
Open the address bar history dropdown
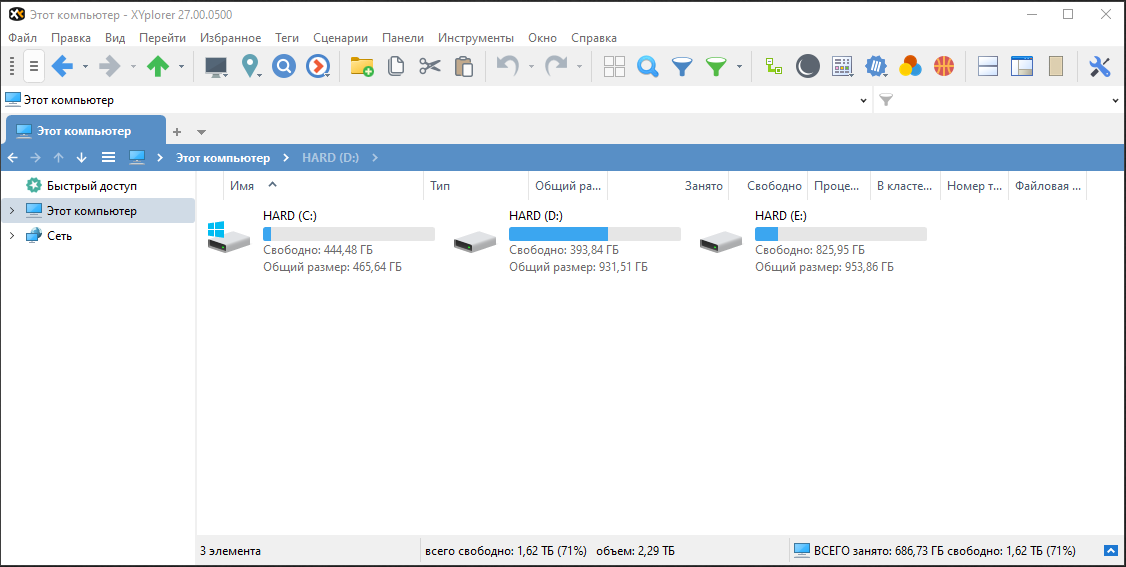863,100
